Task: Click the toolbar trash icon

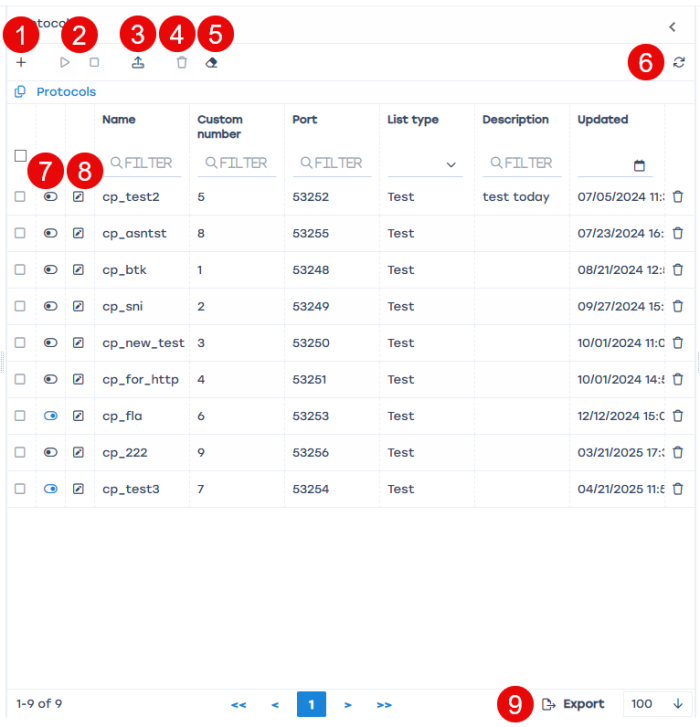Action: [x=181, y=62]
